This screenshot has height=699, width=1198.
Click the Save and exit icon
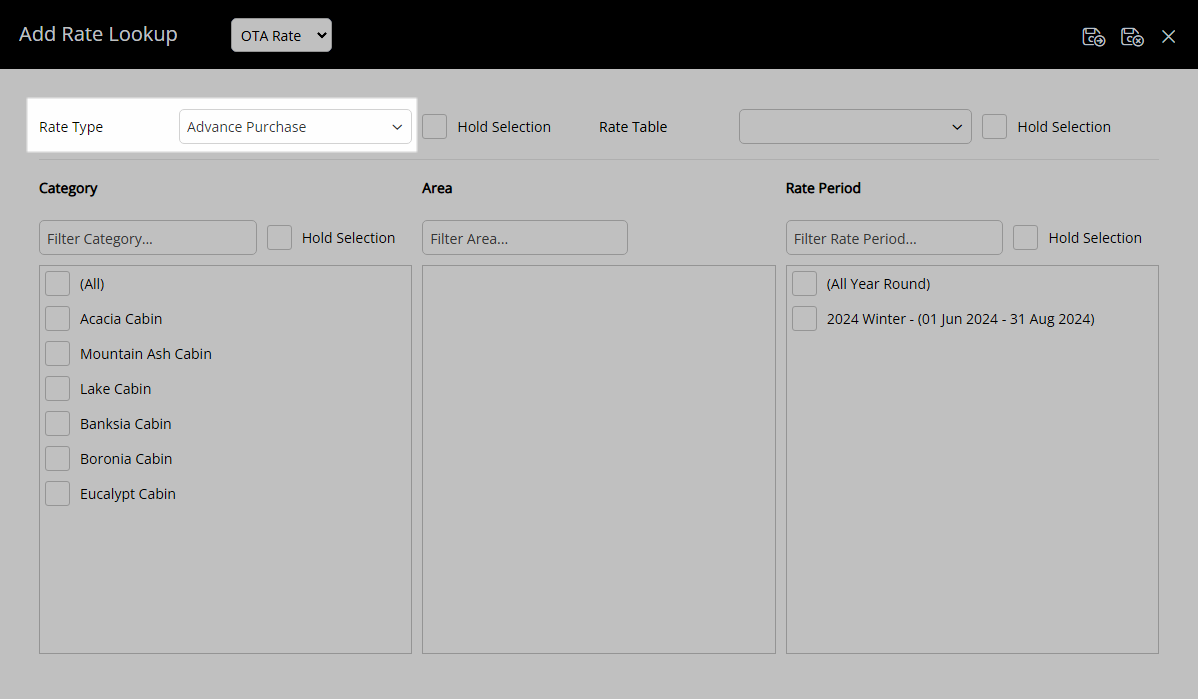(1132, 36)
